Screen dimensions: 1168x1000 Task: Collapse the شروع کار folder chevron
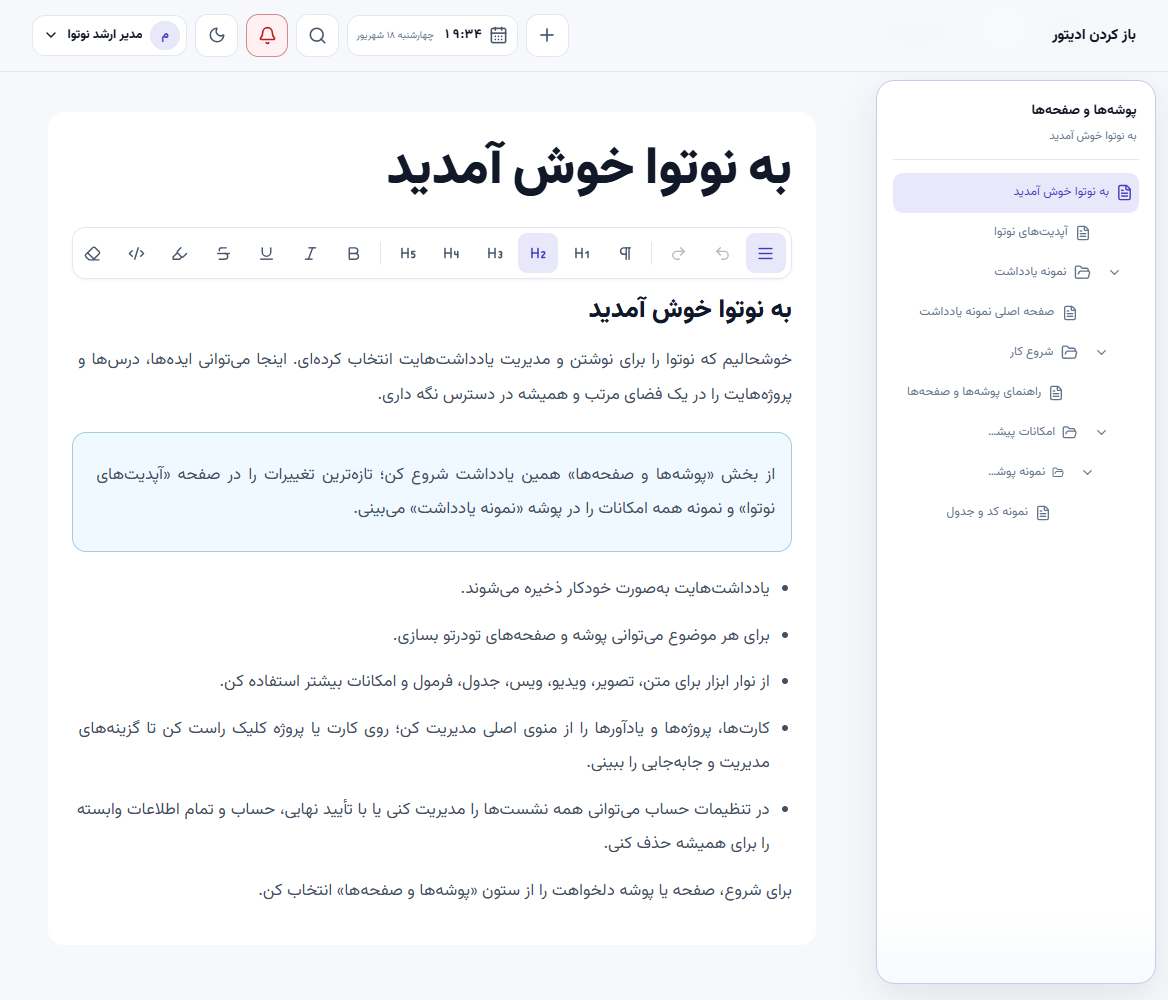coord(1102,352)
